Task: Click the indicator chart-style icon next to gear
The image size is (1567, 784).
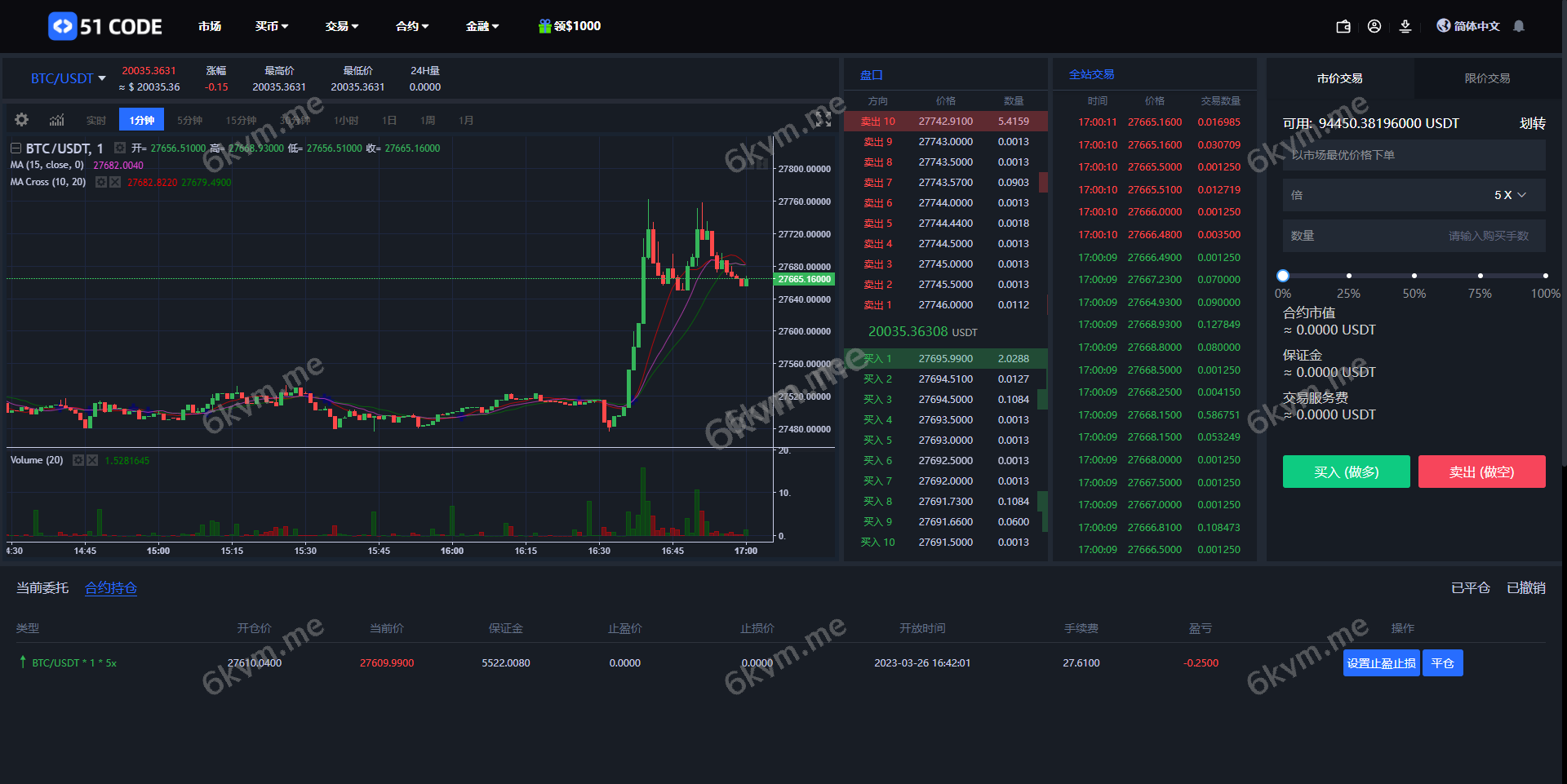Action: point(55,120)
